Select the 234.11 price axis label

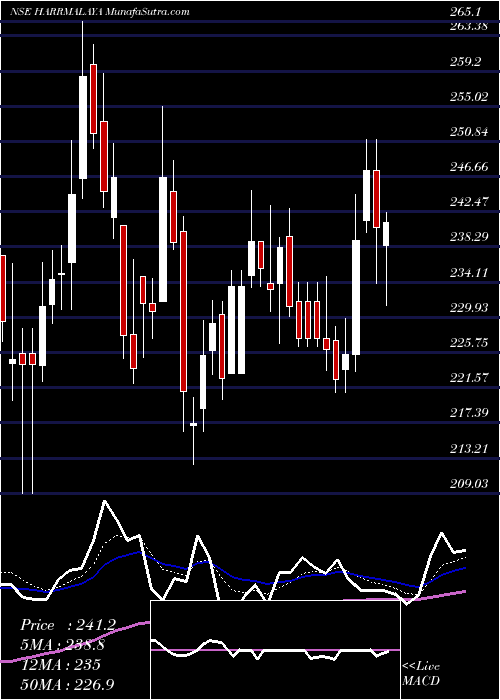pos(469,272)
